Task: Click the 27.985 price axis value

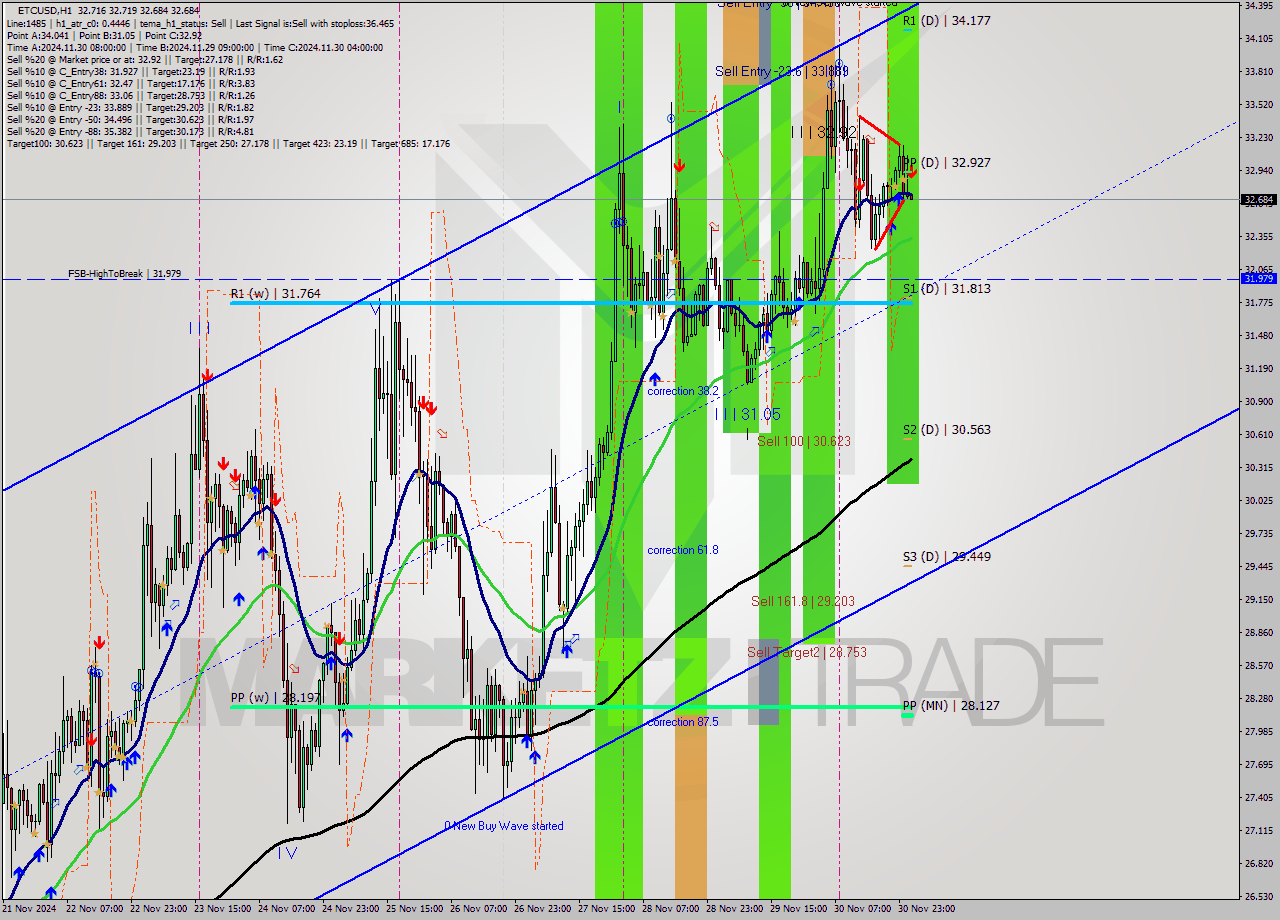Action: [1258, 731]
